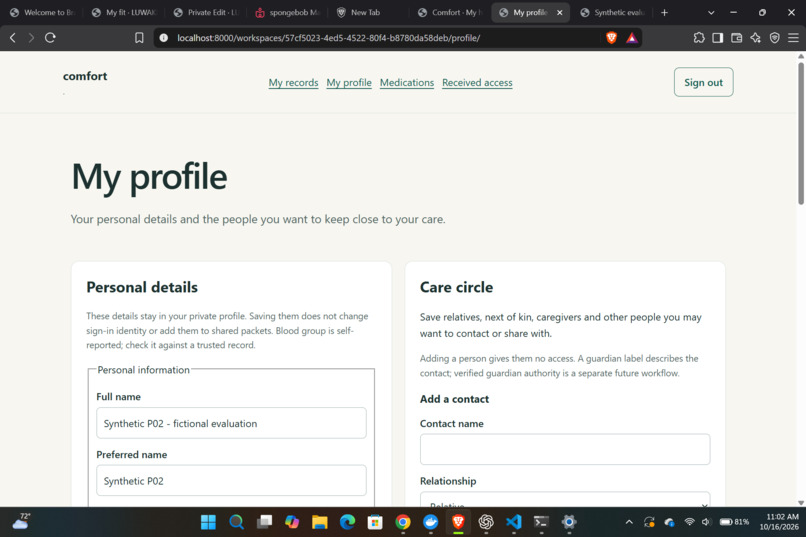Open the Extensions puzzle icon
Image resolution: width=806 pixels, height=537 pixels.
[699, 38]
